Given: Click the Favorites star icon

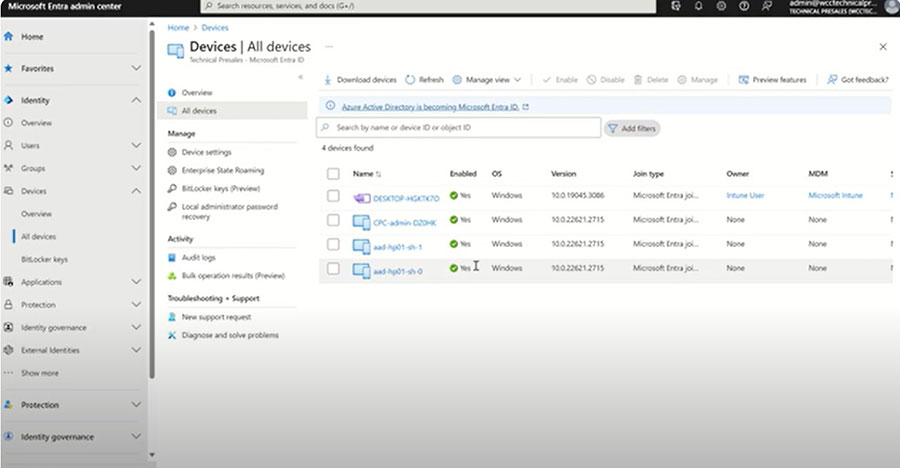Looking at the screenshot, I should [9, 68].
